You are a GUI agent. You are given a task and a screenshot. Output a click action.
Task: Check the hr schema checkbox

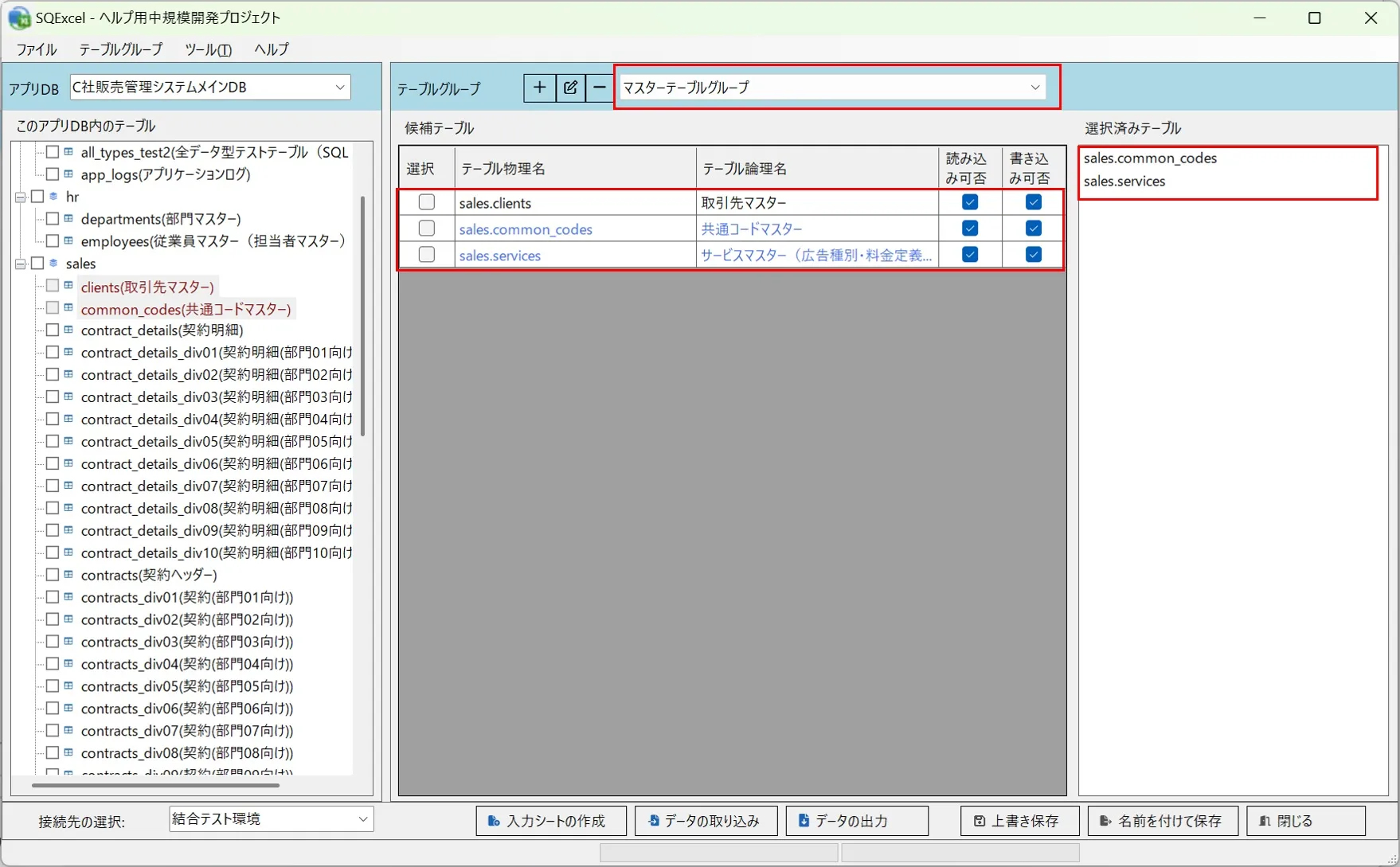[x=37, y=196]
